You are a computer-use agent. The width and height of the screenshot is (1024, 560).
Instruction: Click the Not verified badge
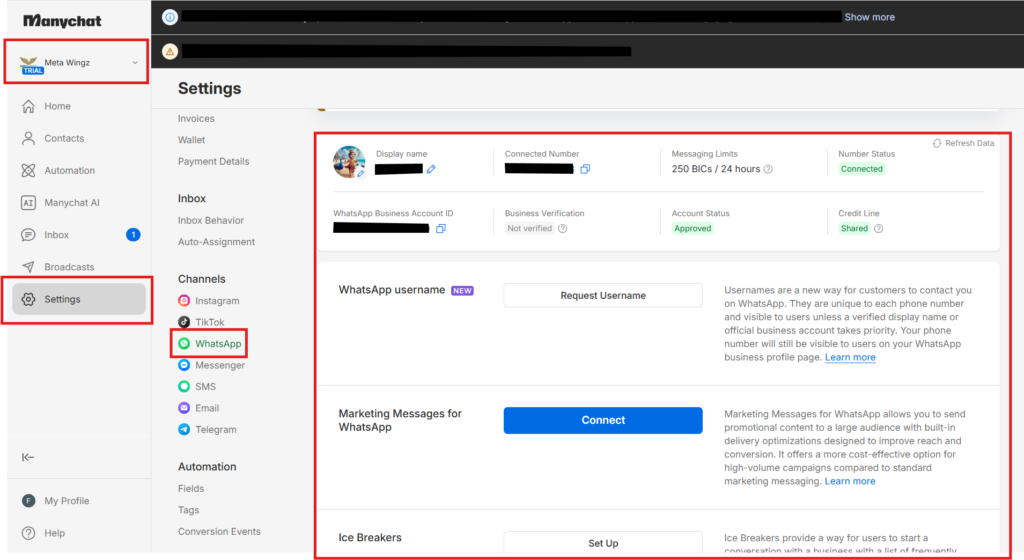[x=529, y=228]
